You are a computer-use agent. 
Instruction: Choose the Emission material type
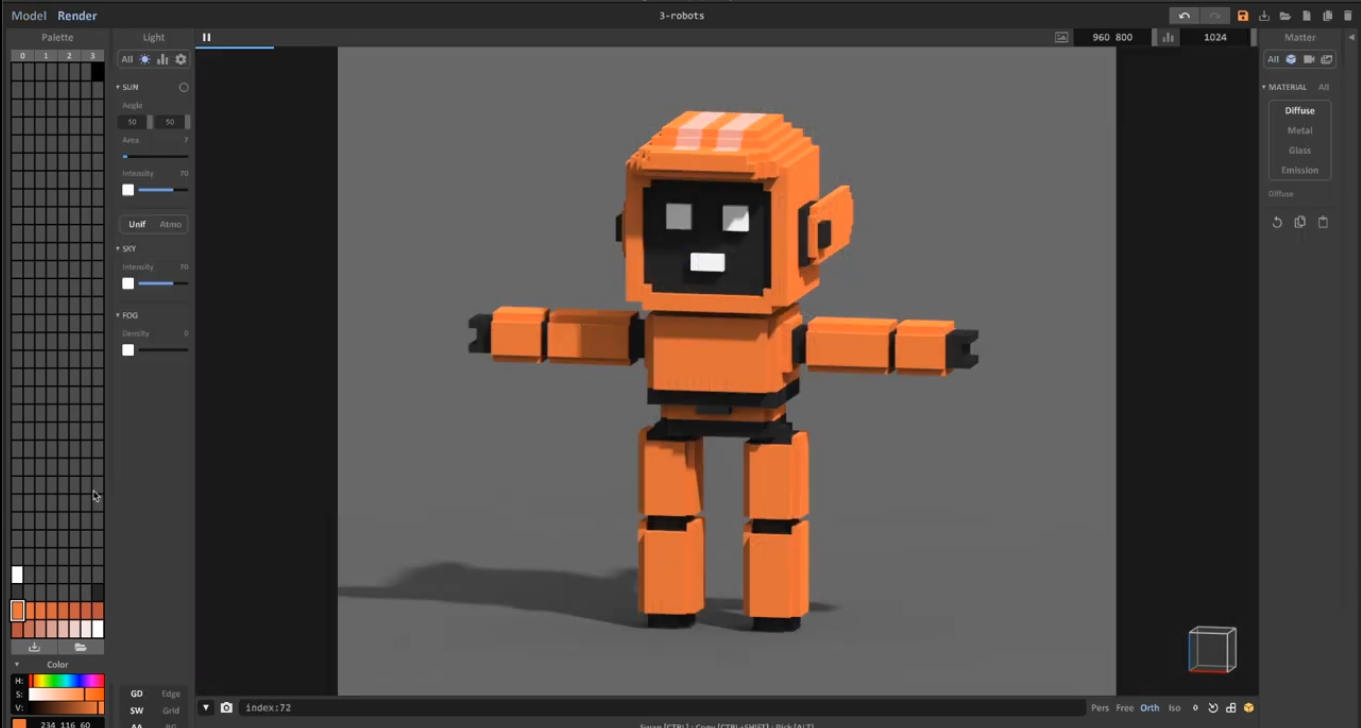pyautogui.click(x=1300, y=170)
